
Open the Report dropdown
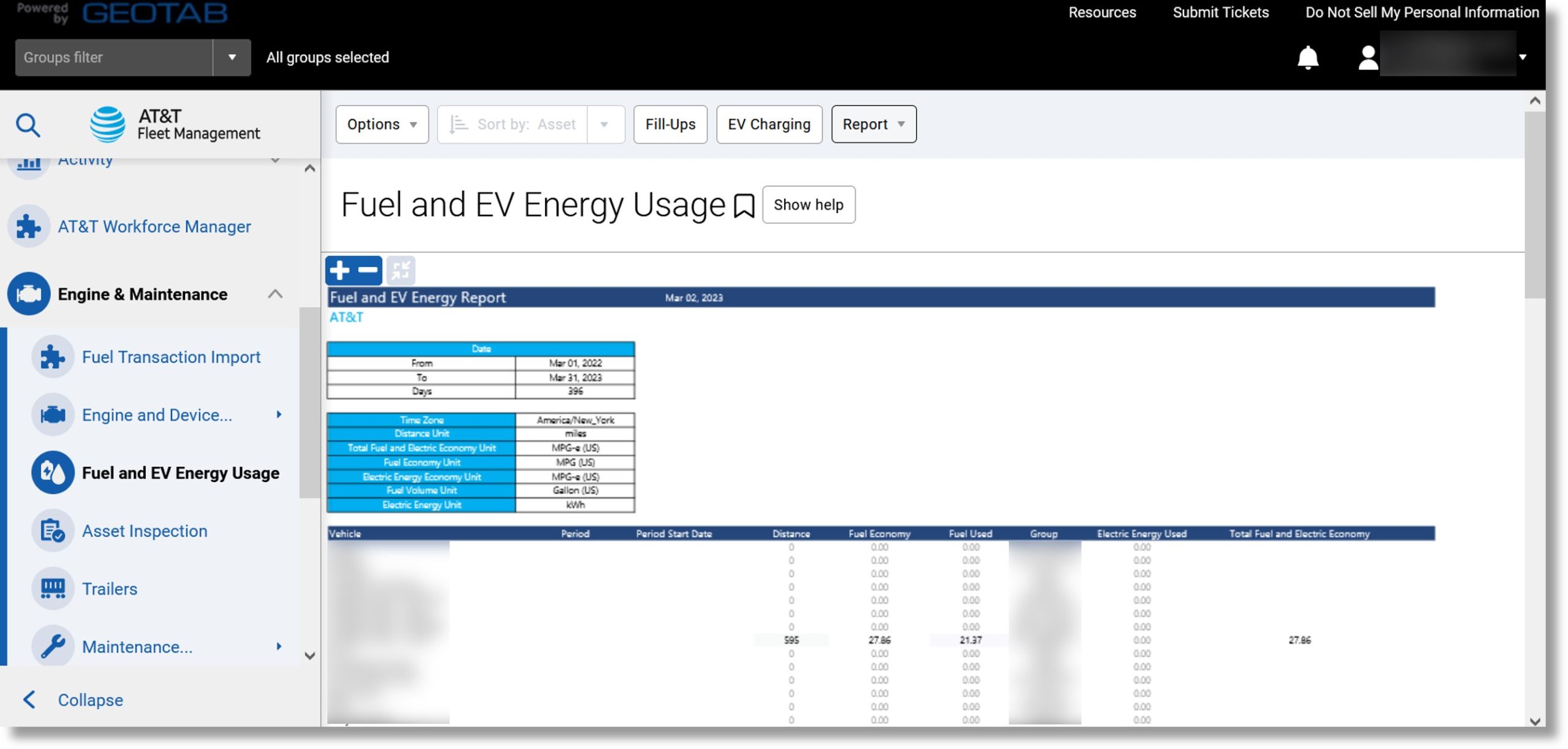pos(873,124)
